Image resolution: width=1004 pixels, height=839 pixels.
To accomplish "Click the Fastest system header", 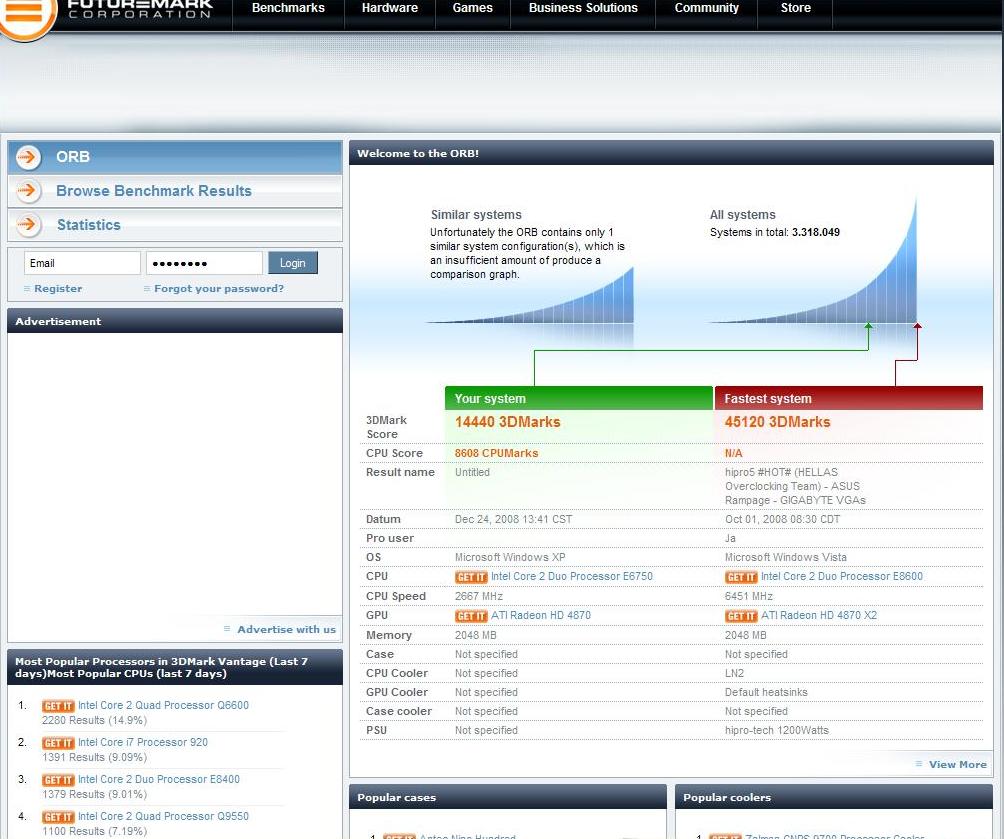I will (848, 398).
